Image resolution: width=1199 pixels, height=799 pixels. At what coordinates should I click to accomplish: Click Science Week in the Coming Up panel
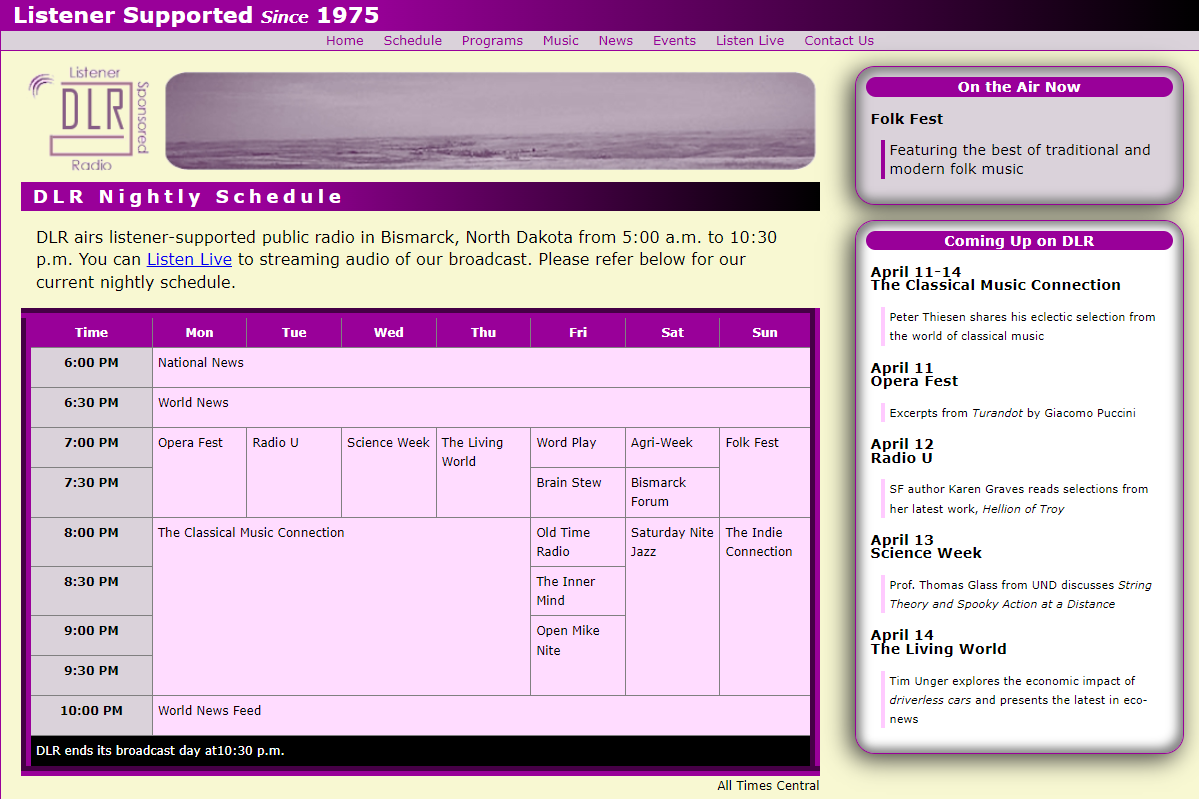(x=925, y=553)
